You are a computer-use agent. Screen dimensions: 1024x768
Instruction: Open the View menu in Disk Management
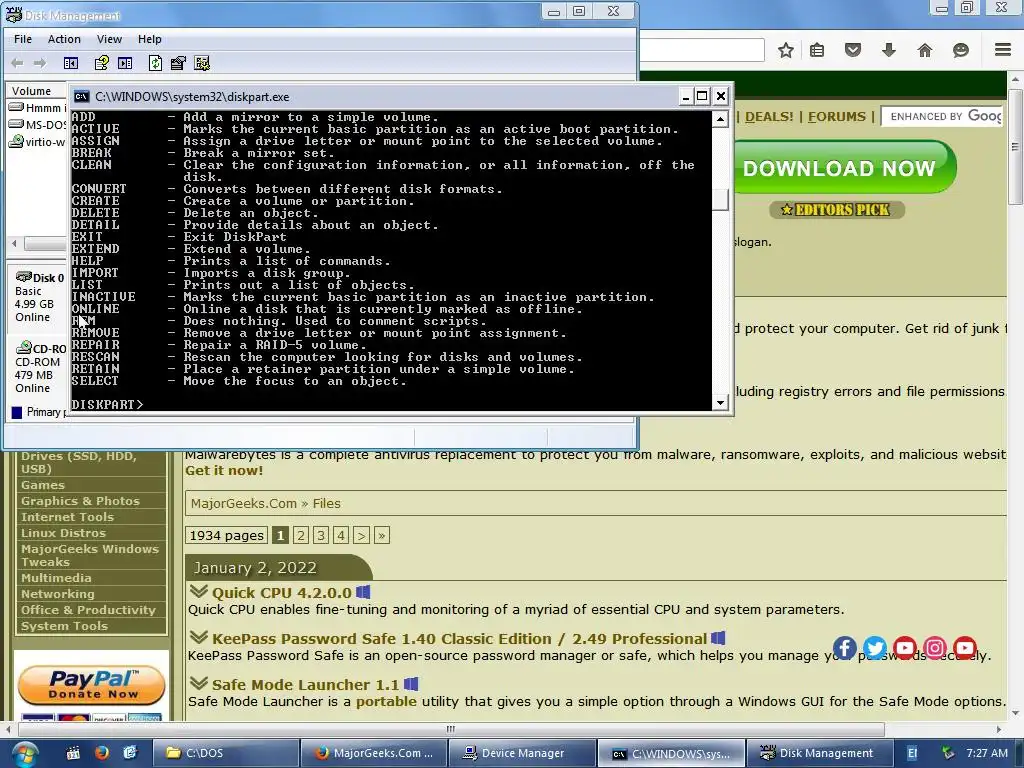tap(109, 39)
